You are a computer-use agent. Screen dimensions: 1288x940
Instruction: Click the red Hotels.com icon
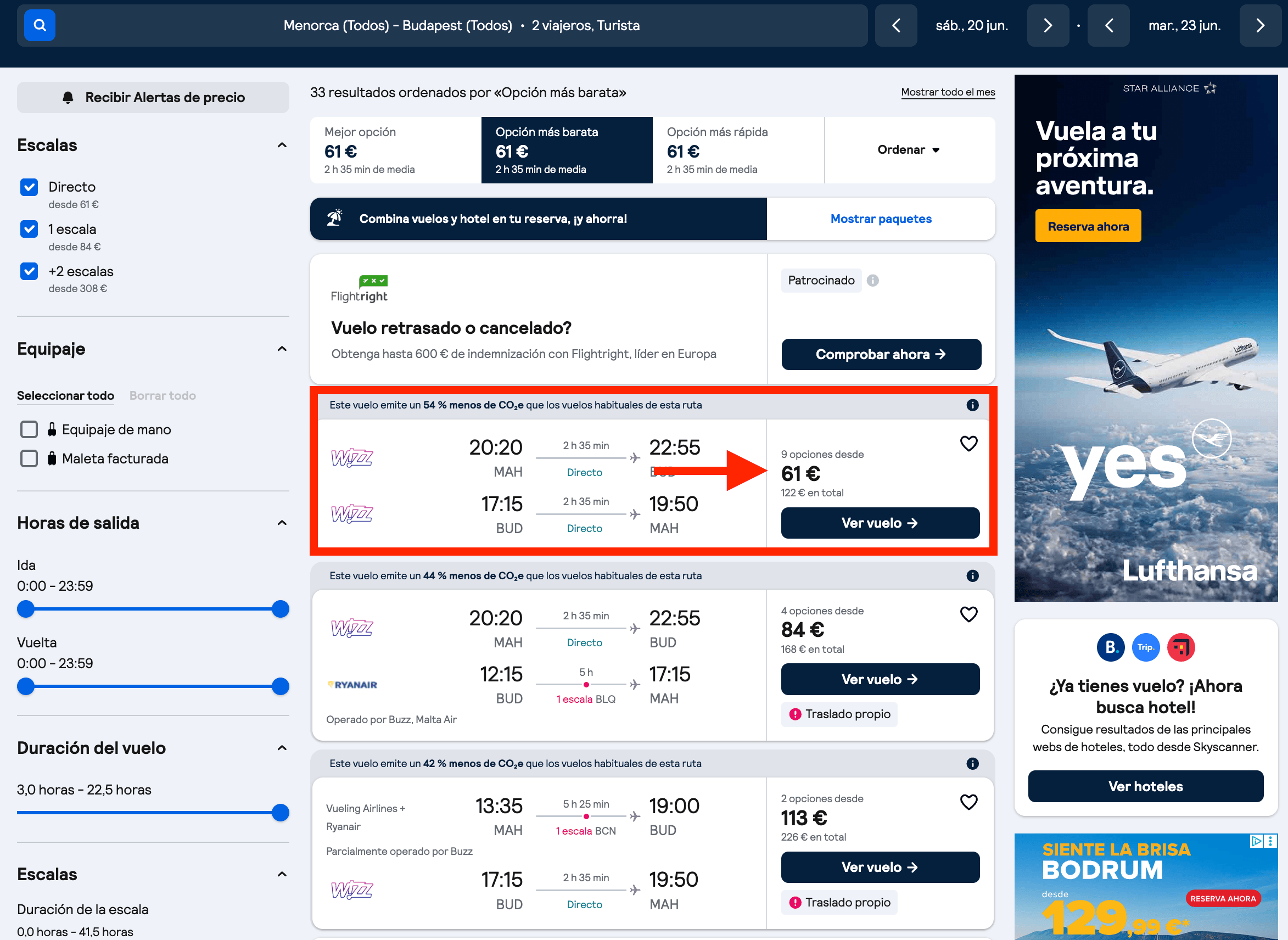tap(1180, 647)
